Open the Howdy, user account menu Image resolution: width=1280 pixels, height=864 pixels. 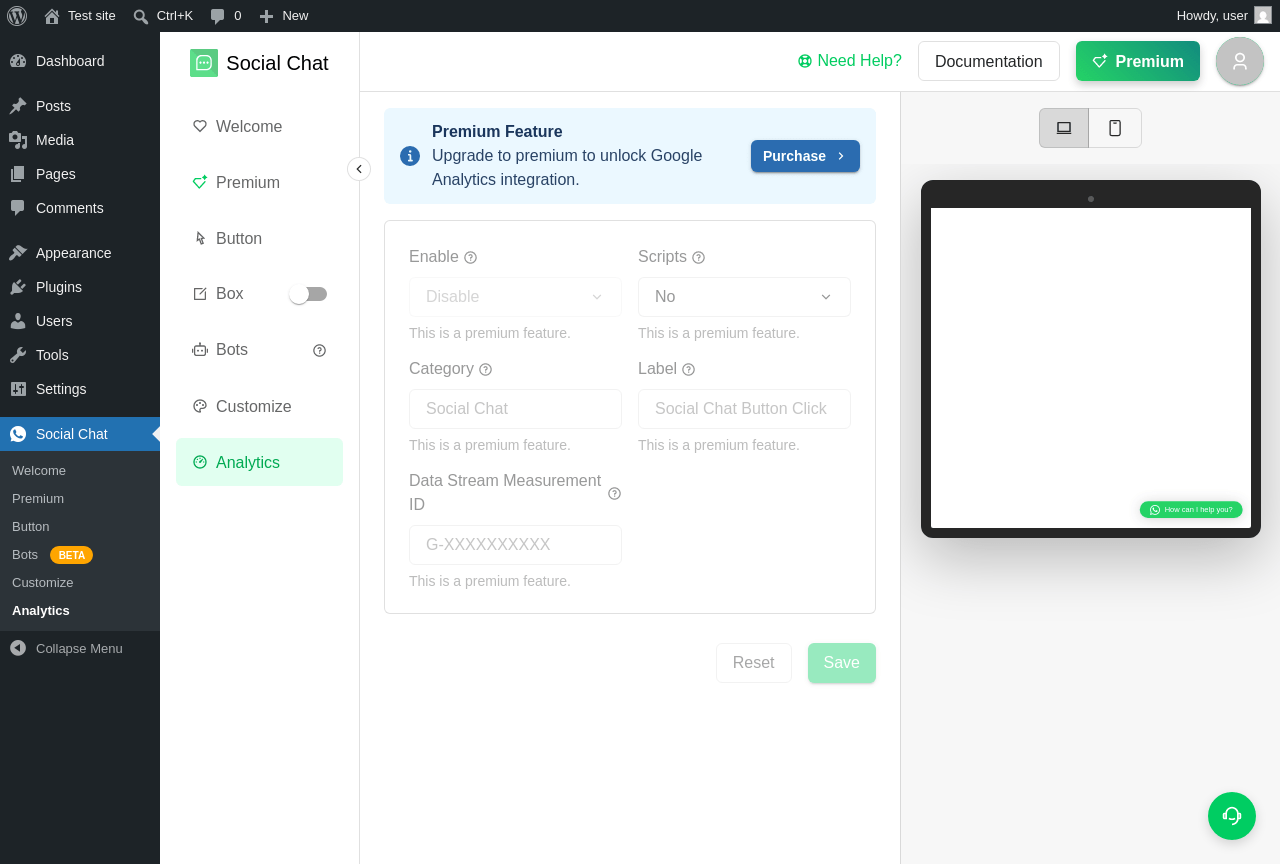pos(1223,16)
